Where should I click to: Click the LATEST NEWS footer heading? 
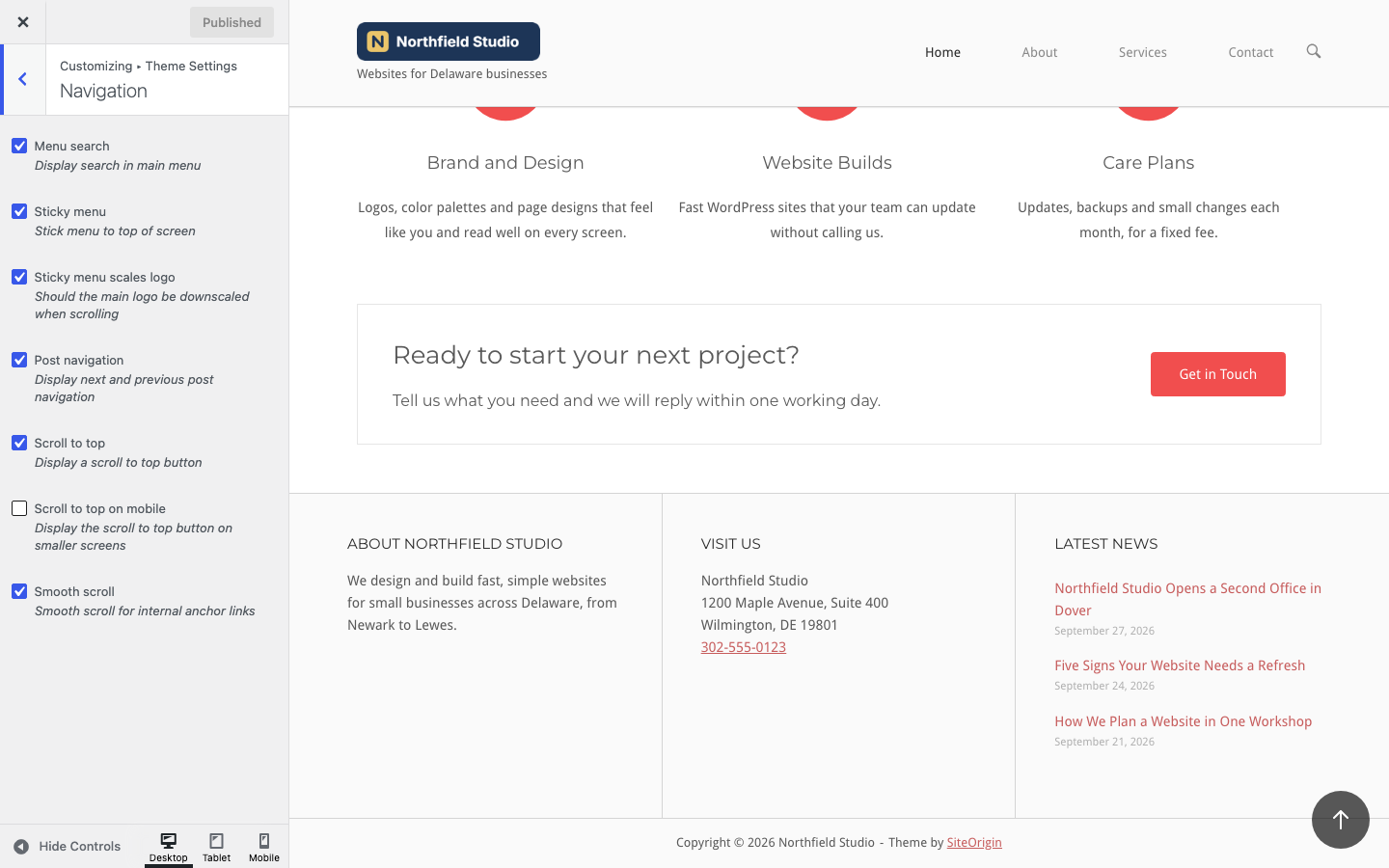click(x=1106, y=544)
